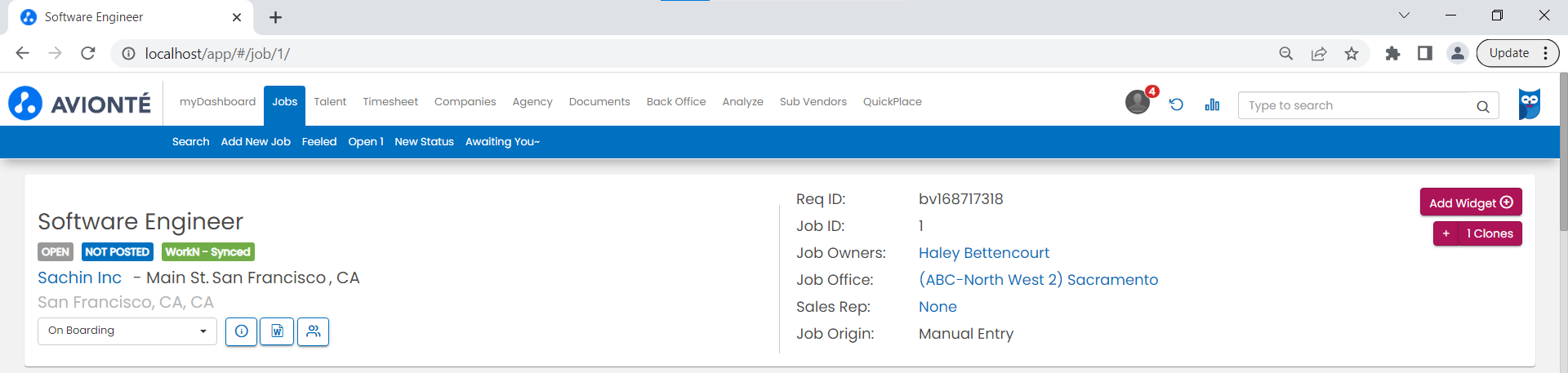Open Chrome profile icon
Viewport: 1568px width, 373px height.
pos(1458,54)
